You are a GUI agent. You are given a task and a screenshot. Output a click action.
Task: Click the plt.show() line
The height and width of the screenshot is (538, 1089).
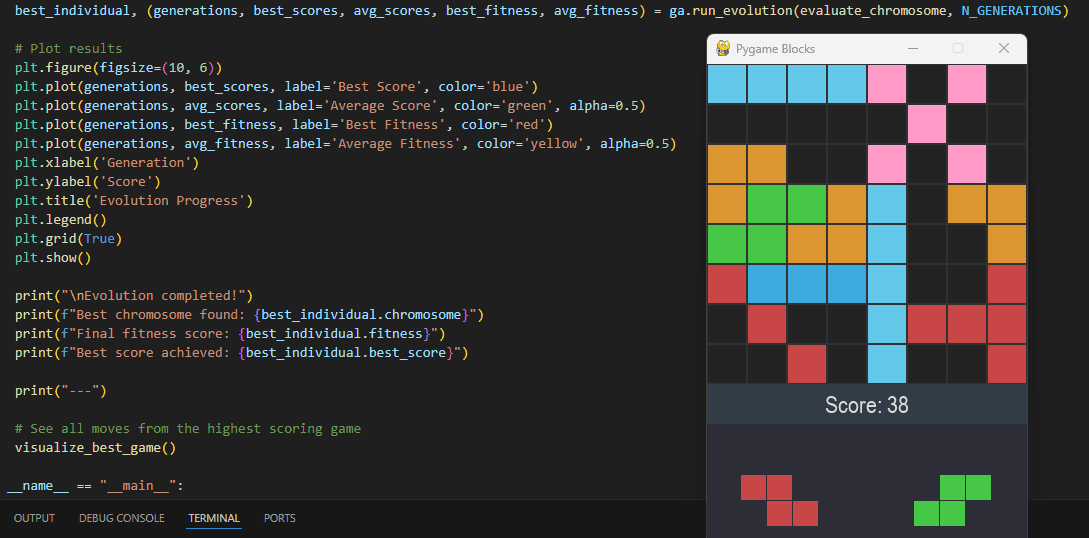(53, 258)
